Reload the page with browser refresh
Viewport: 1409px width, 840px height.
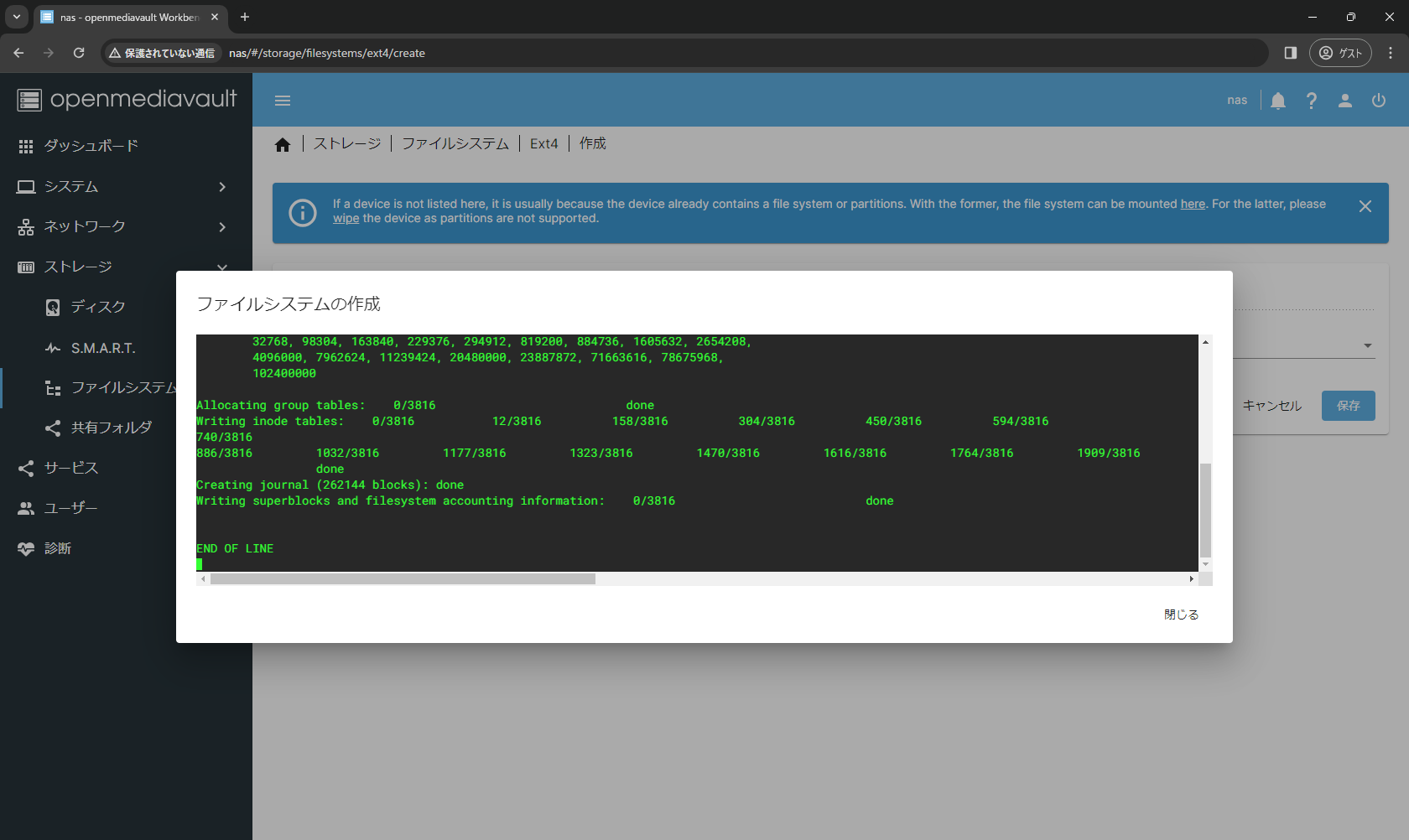[x=79, y=53]
